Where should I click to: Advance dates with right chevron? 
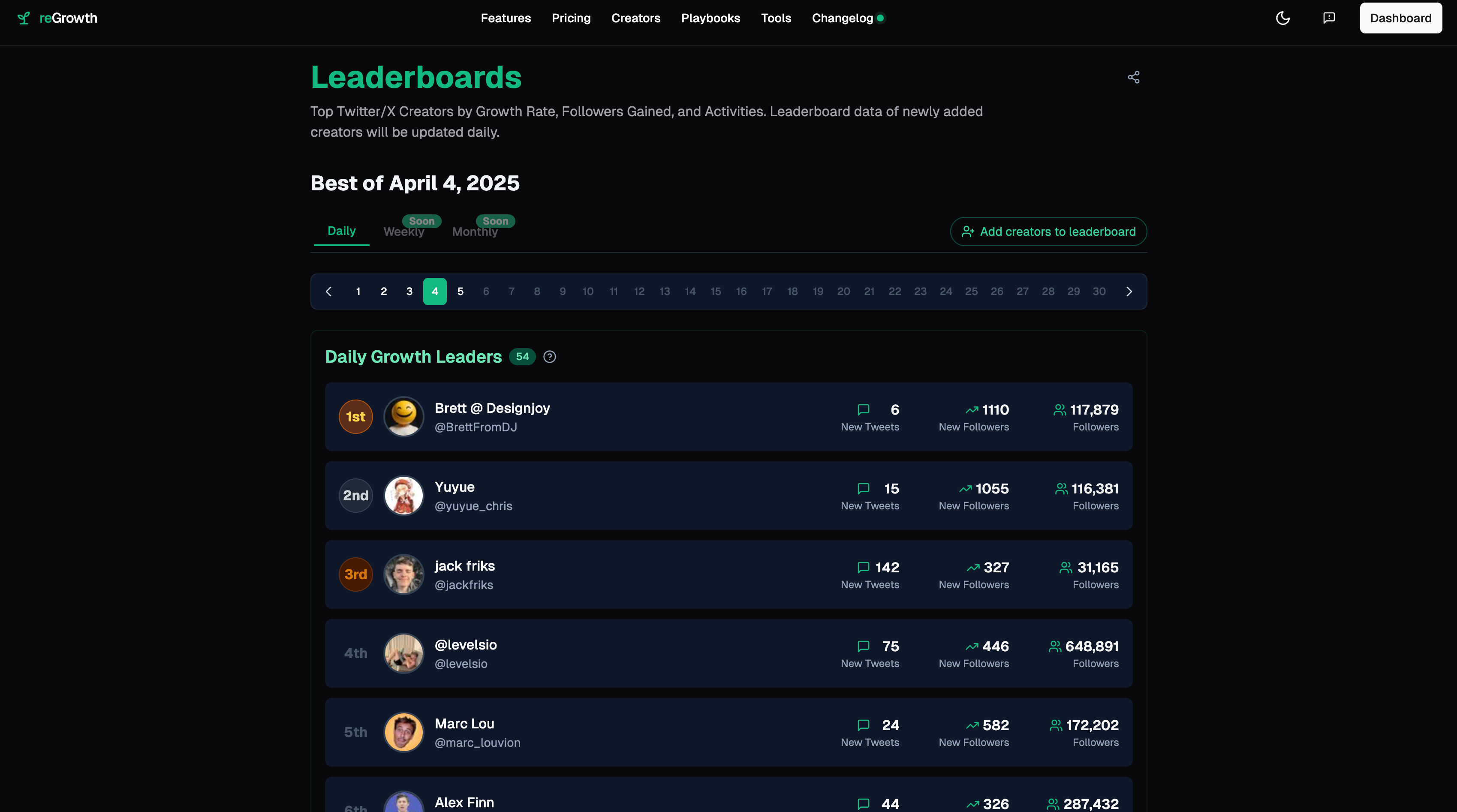tap(1129, 292)
